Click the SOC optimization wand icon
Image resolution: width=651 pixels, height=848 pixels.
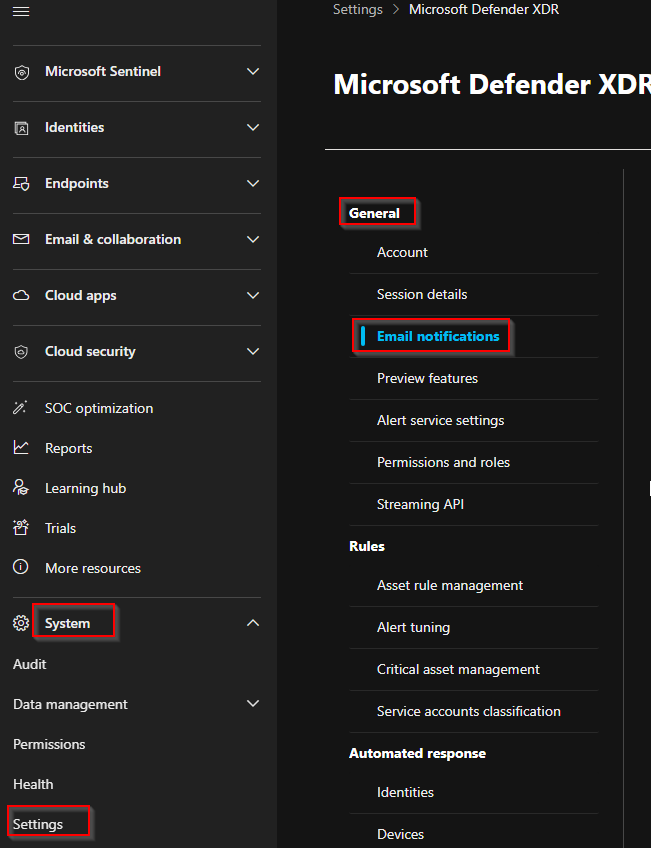[21, 408]
